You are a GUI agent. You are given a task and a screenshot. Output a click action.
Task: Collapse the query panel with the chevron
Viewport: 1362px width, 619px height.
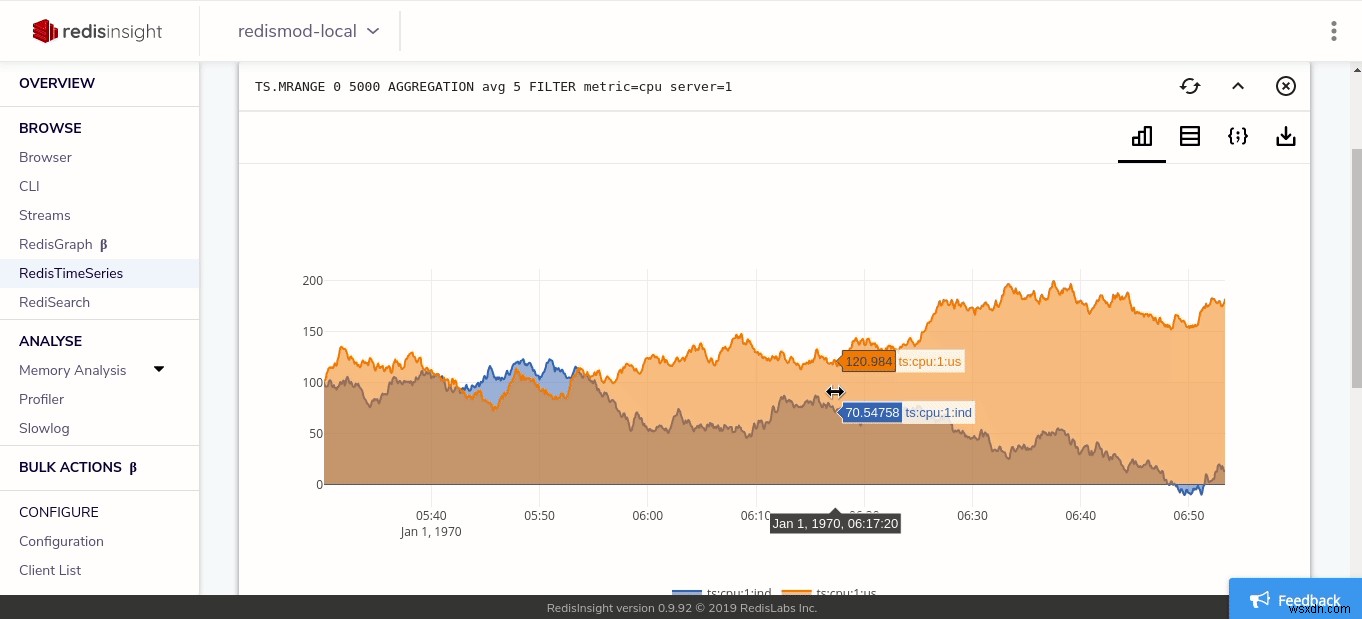pos(1238,86)
